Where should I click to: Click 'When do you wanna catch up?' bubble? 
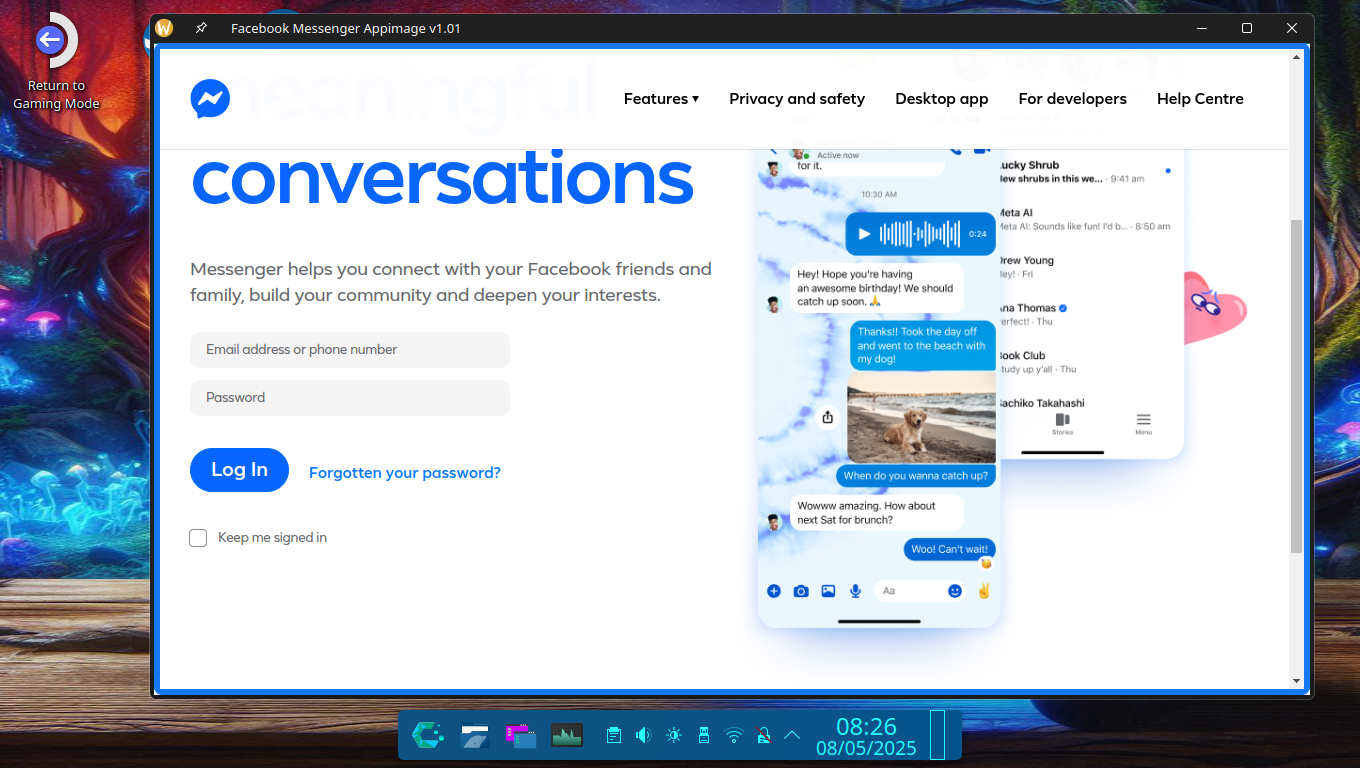point(915,476)
